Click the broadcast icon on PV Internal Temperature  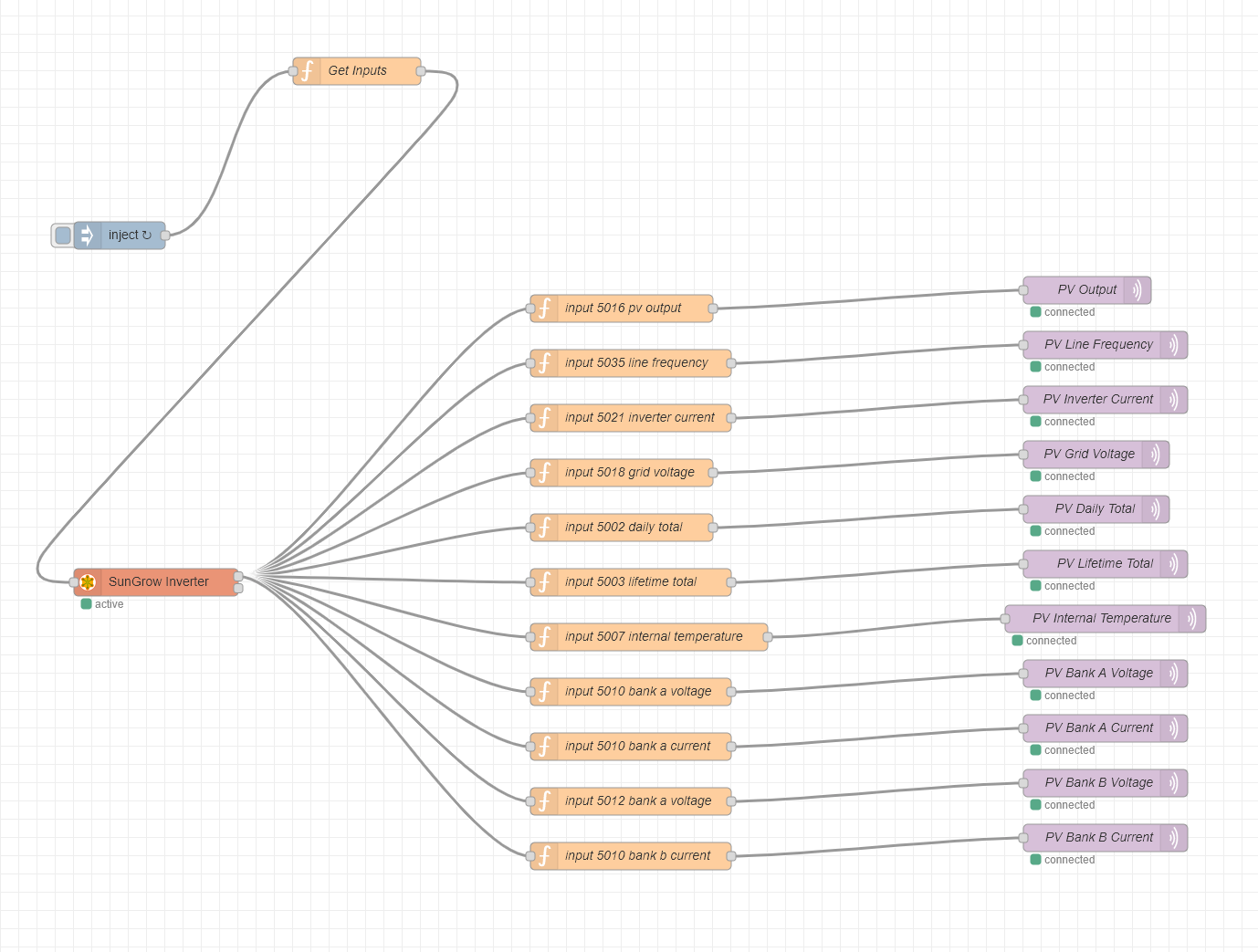[x=1192, y=618]
